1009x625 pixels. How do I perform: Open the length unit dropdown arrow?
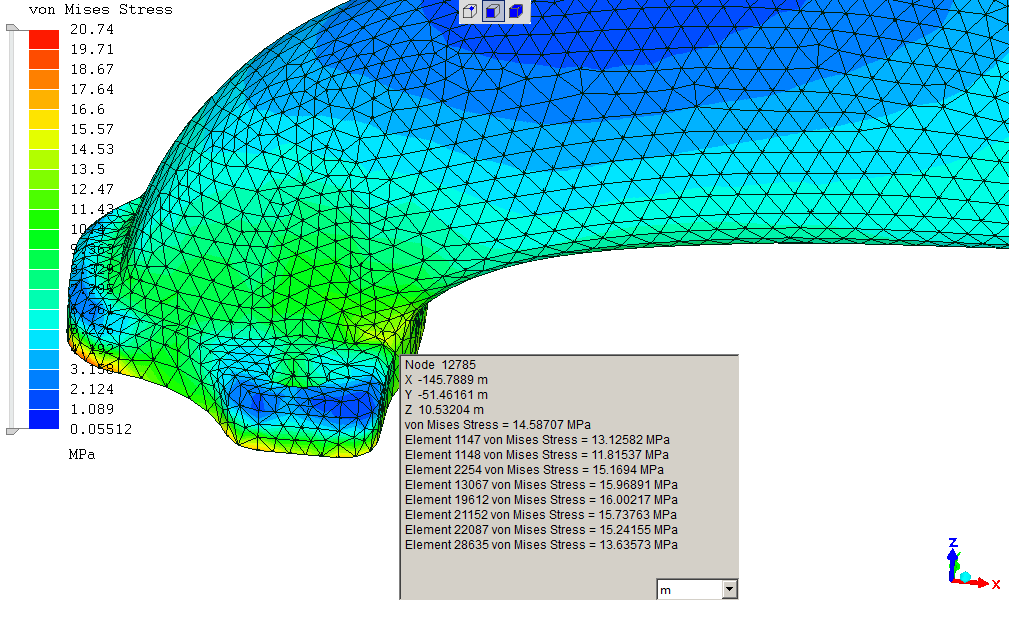[x=729, y=589]
